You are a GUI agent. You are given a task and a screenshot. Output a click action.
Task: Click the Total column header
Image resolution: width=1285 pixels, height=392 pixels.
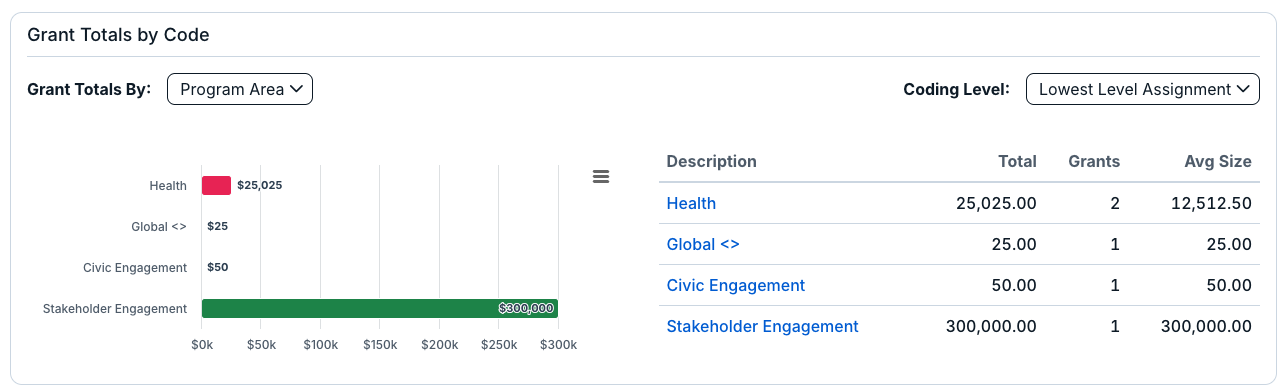1017,161
